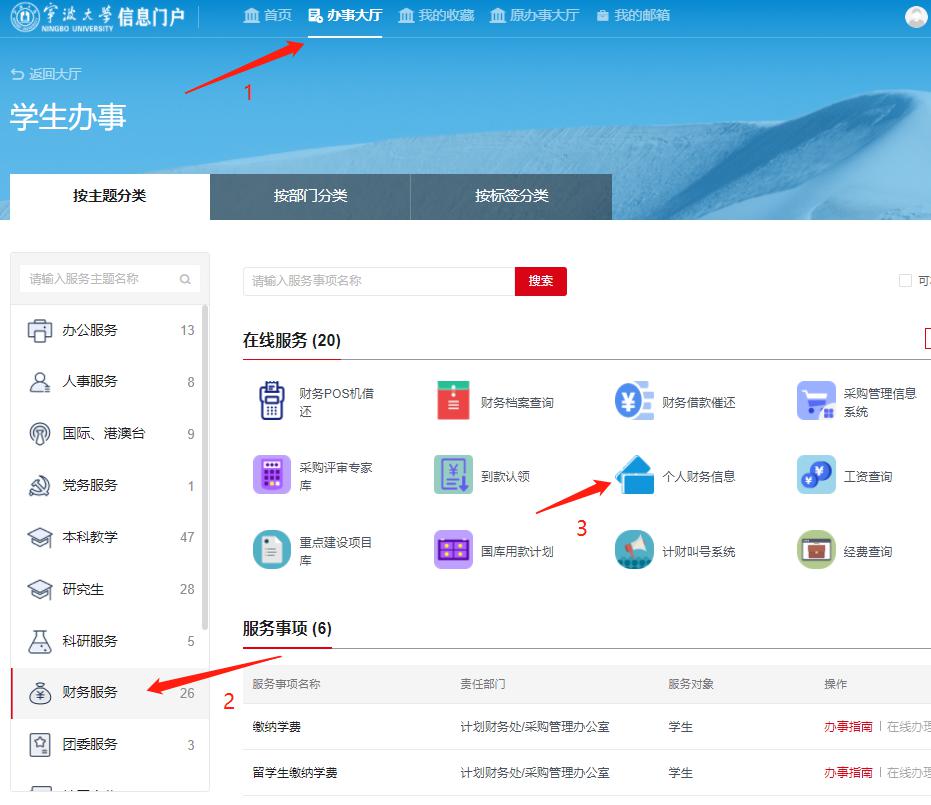This screenshot has height=805, width=931.
Task: Open 采购管理信息系统 shopping cart icon
Action: pos(816,402)
